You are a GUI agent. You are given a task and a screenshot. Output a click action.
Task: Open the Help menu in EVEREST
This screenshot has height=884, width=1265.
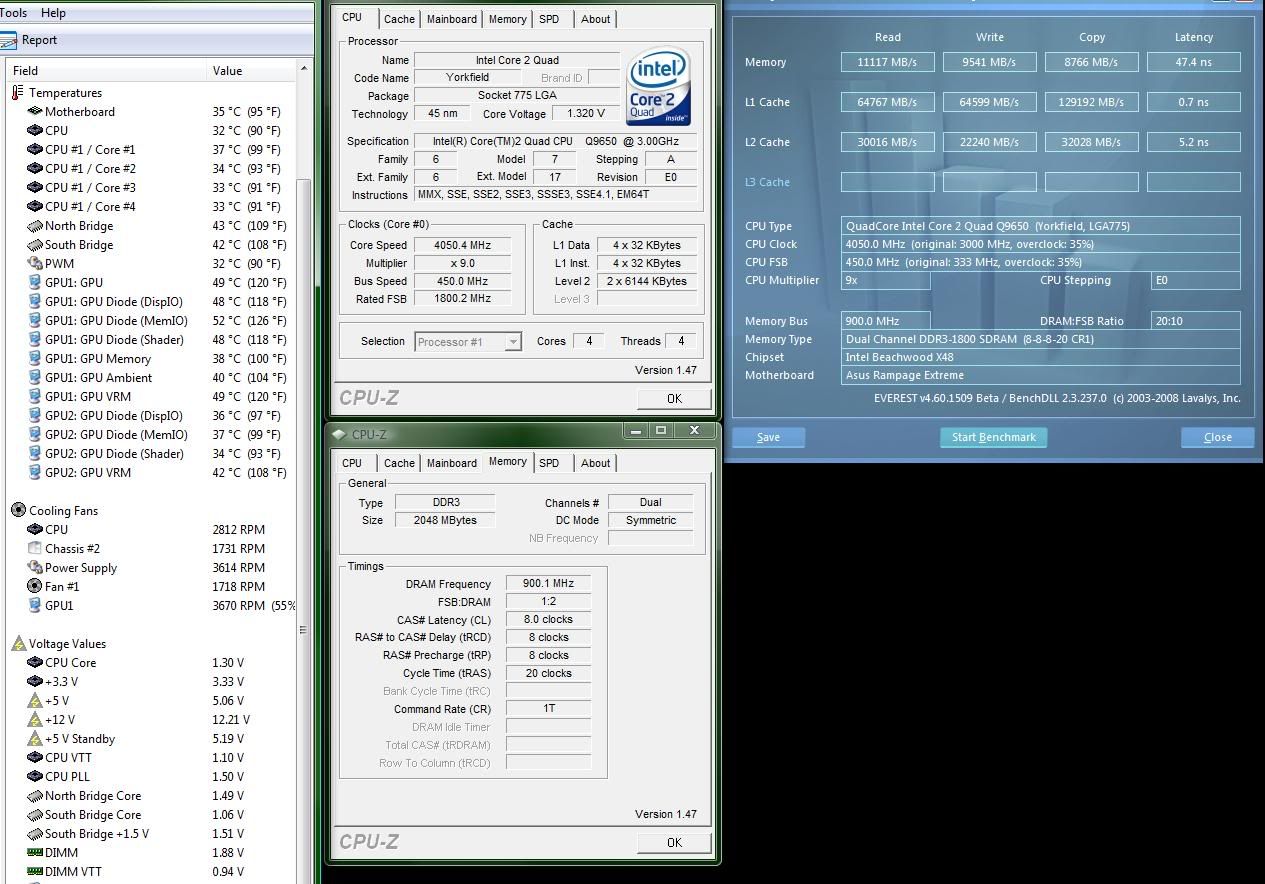tap(53, 13)
